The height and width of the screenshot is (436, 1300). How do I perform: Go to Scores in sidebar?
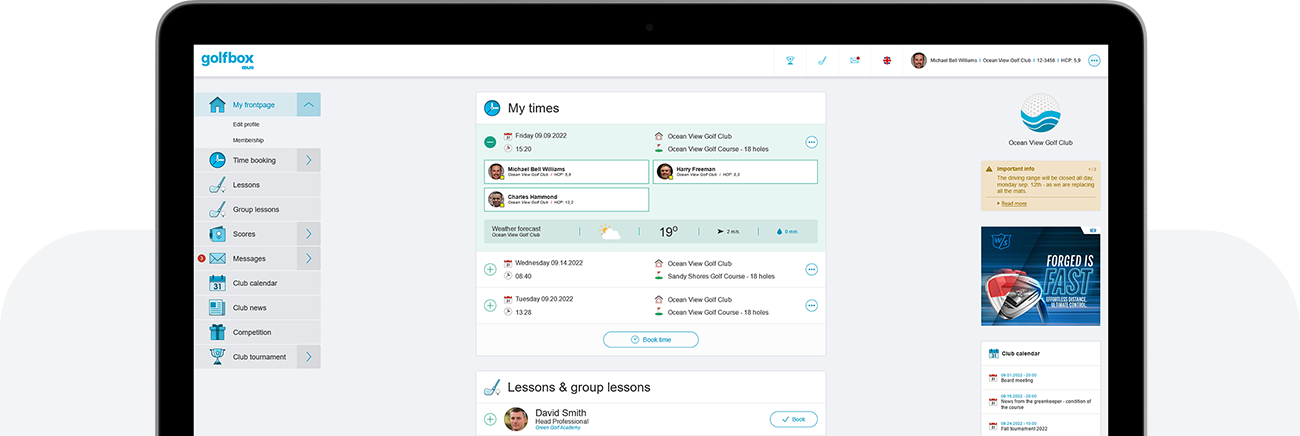tap(244, 234)
